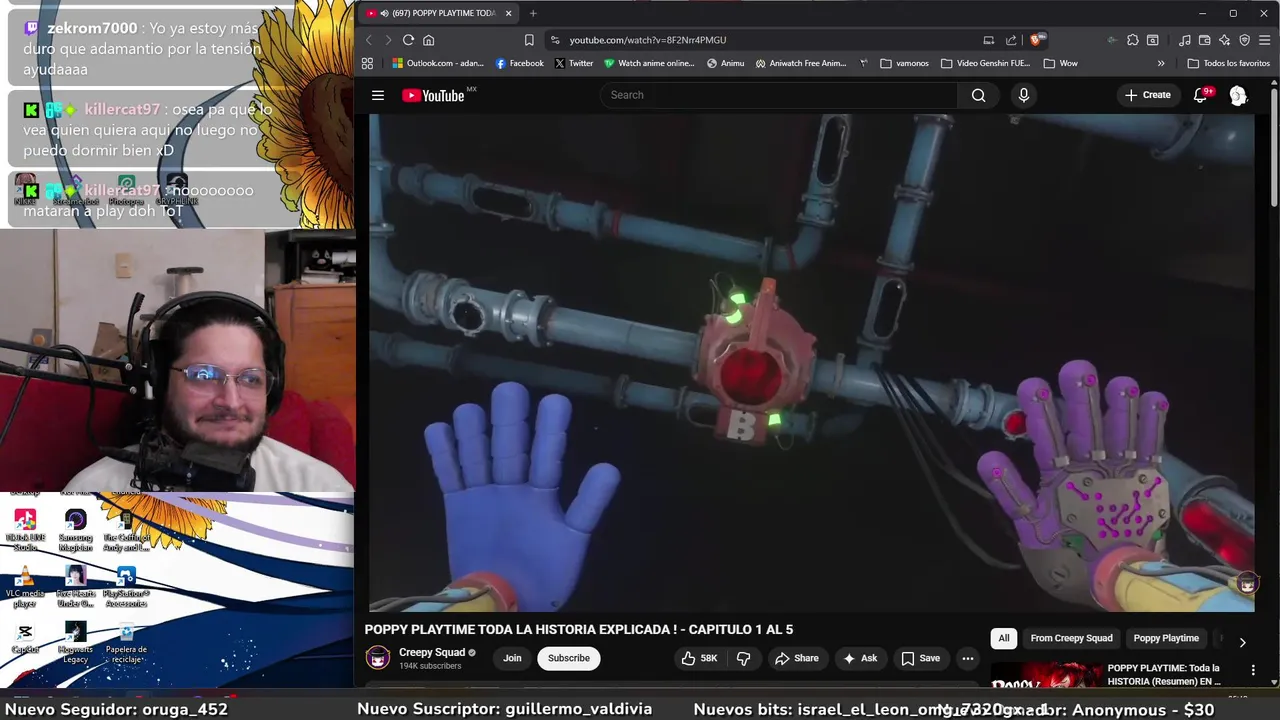Open the YouTube account avatar menu
1280x720 pixels.
1238,95
